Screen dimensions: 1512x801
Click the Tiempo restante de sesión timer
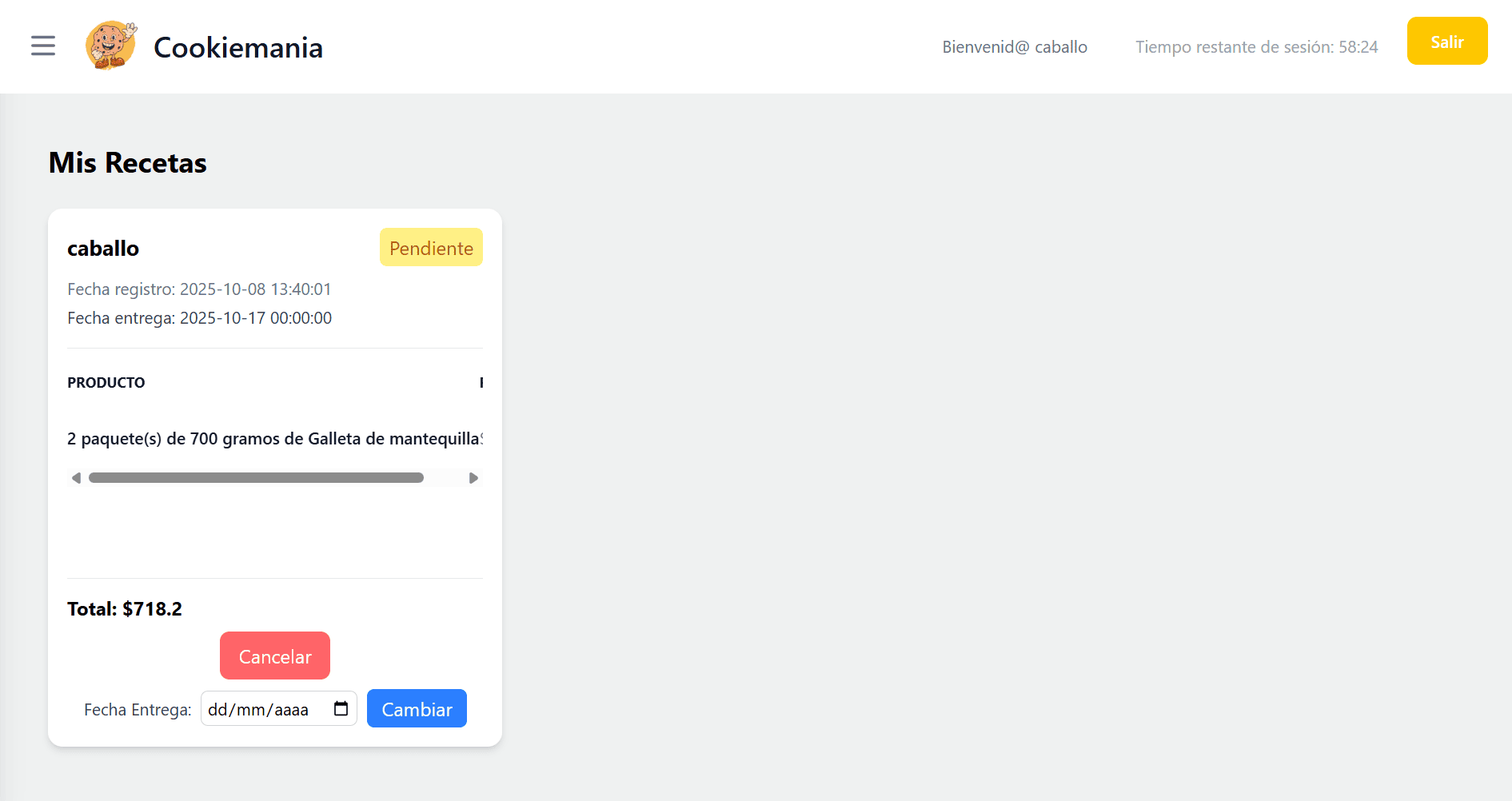pos(1257,47)
